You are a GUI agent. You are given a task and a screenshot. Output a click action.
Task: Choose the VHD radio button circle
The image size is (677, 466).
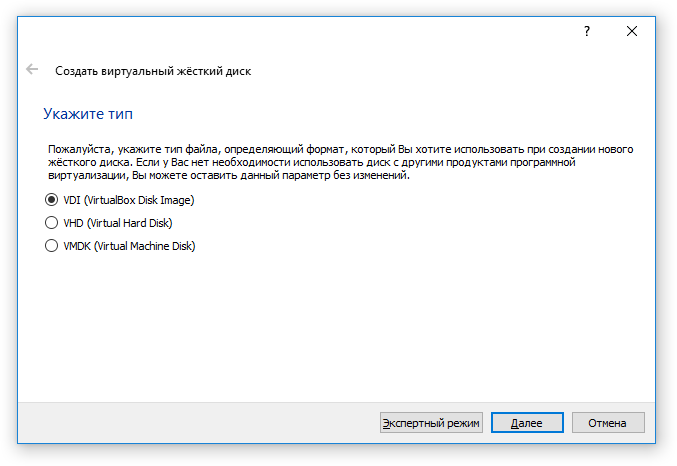pos(51,222)
